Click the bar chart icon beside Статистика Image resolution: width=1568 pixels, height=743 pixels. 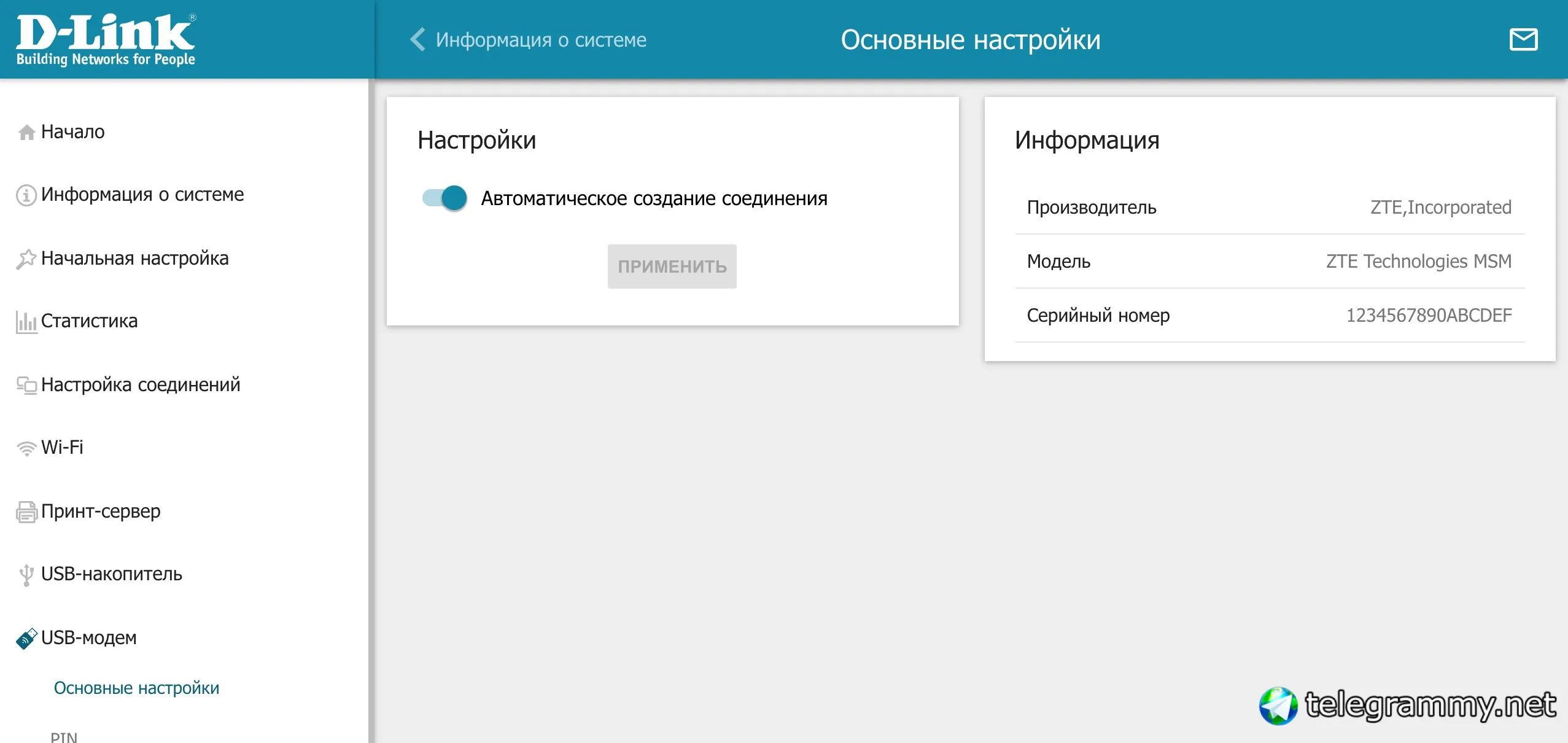point(26,322)
